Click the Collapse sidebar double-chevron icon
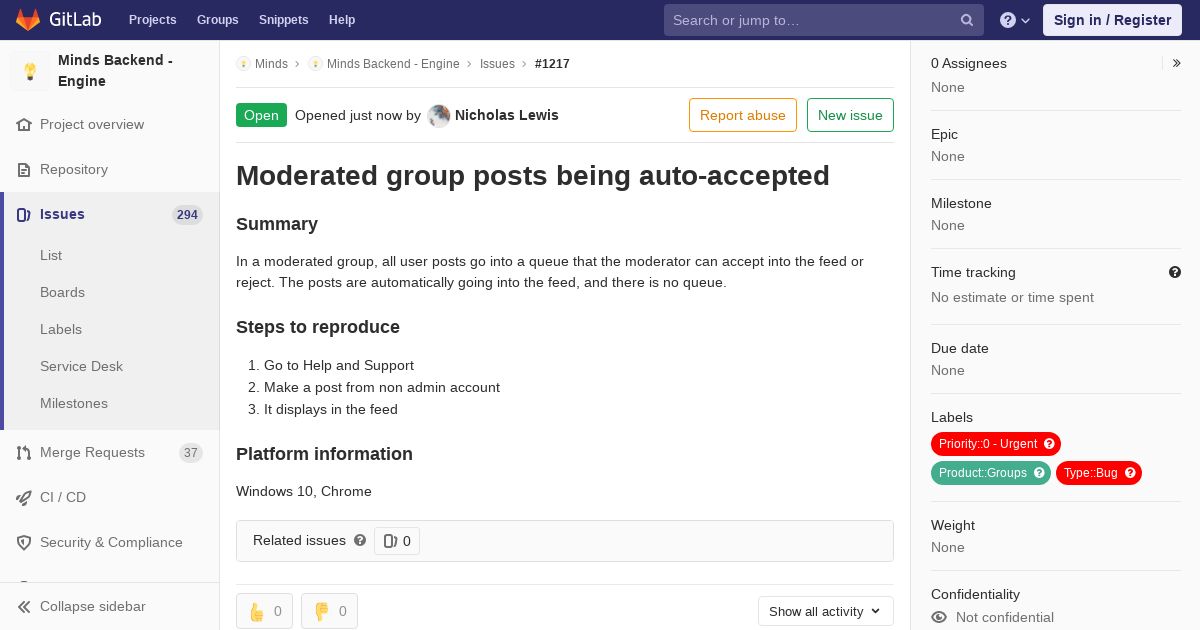Viewport: 1200px width, 630px height. pos(24,607)
